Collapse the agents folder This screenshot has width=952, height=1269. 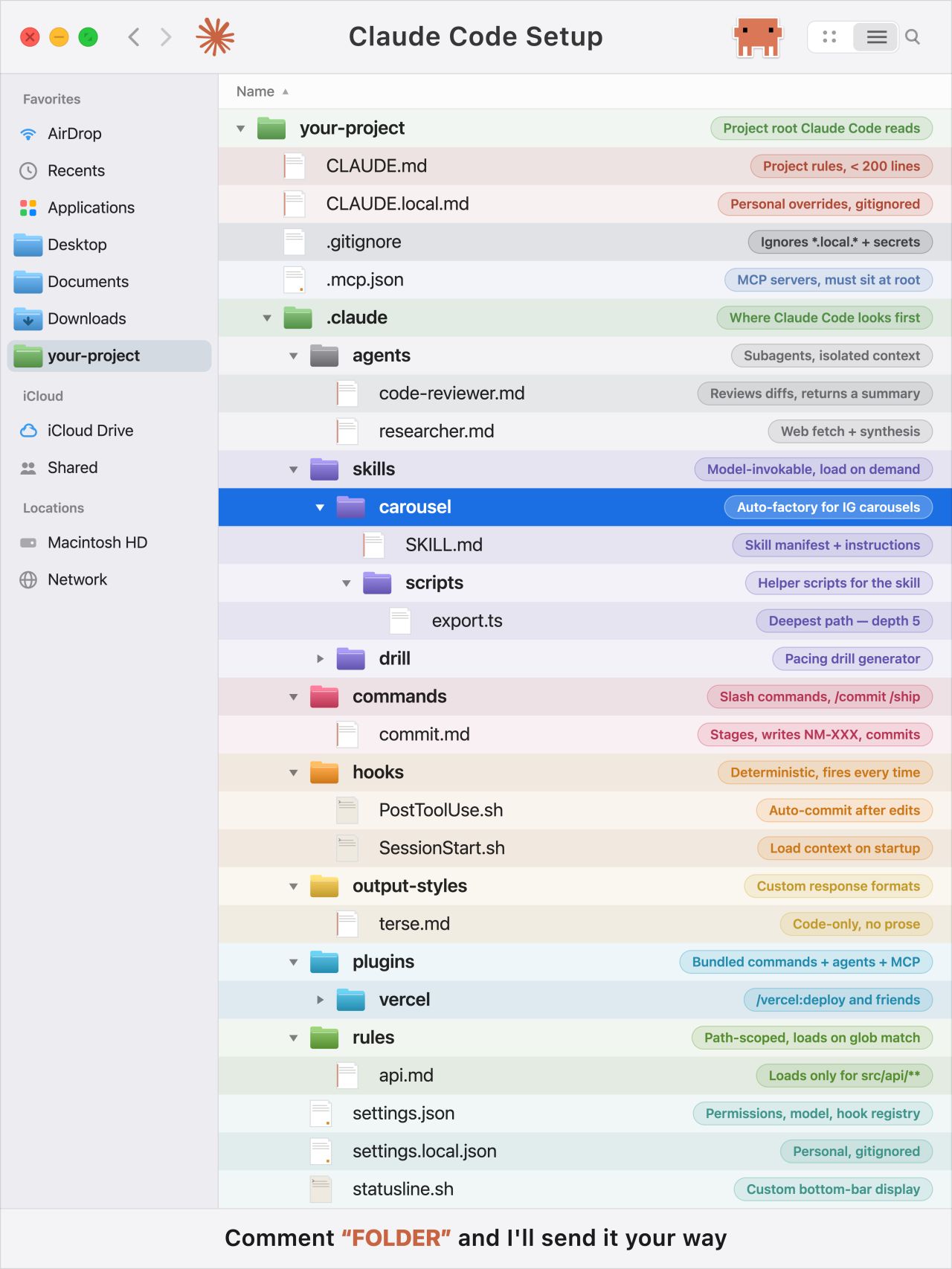click(x=293, y=356)
